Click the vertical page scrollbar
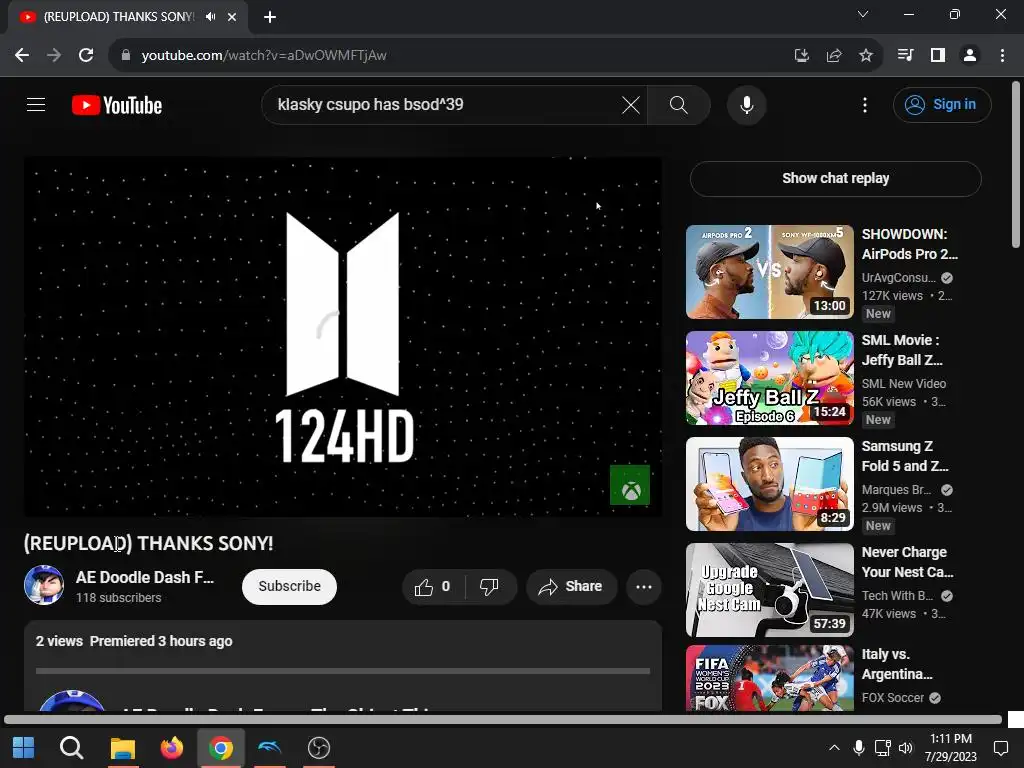 pos(1016,165)
